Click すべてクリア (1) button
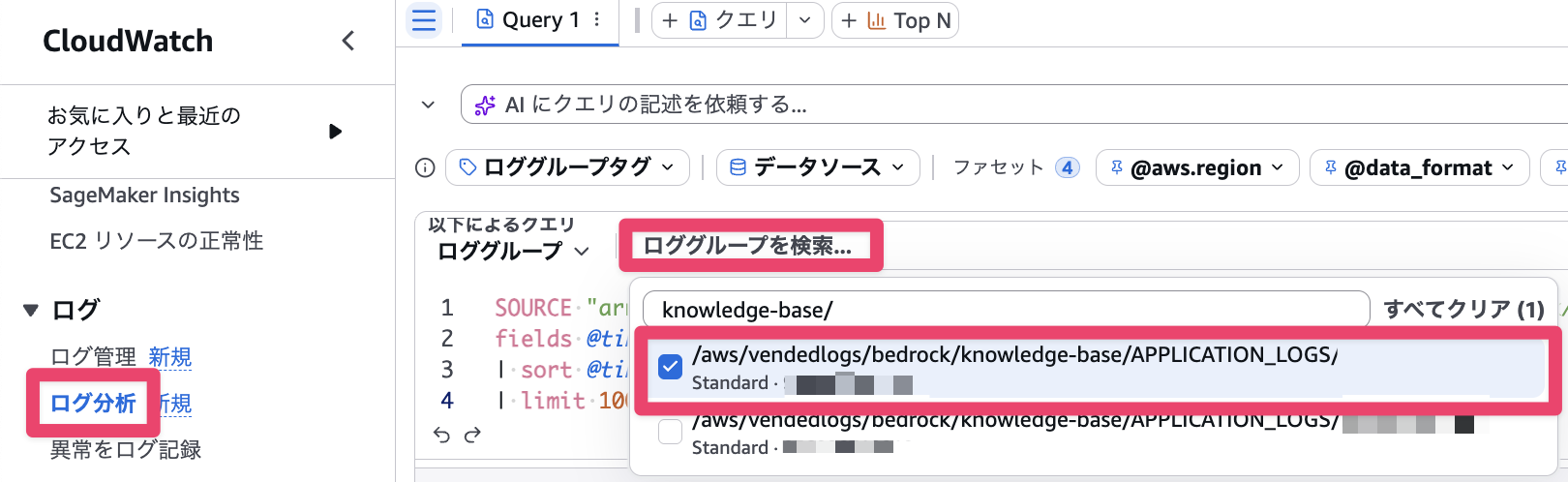The width and height of the screenshot is (1568, 482). pyautogui.click(x=1463, y=310)
